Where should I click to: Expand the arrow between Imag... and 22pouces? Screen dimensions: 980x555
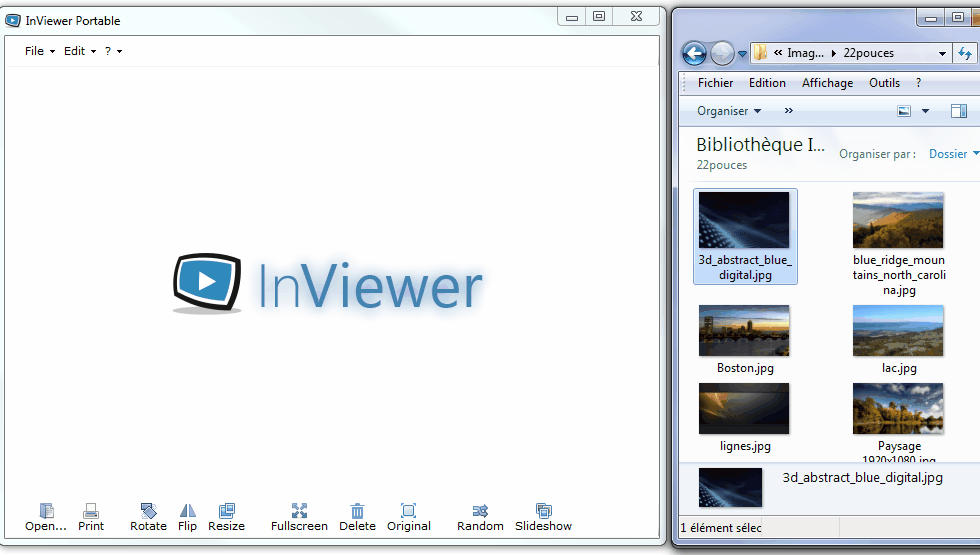coord(834,54)
